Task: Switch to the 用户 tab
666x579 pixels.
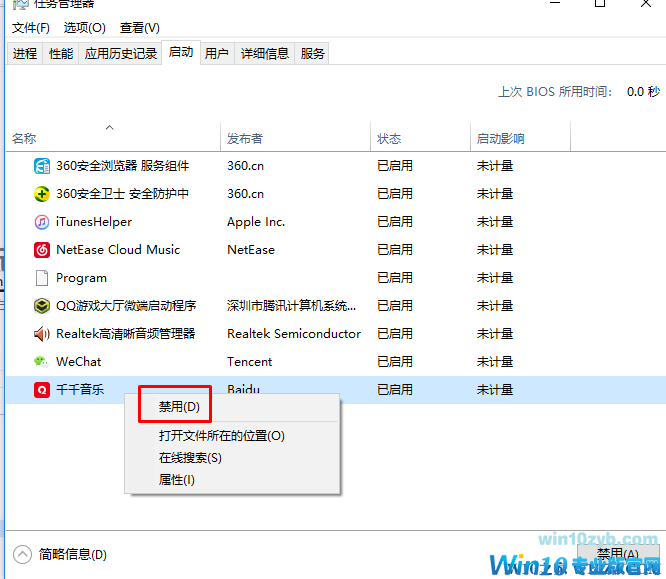Action: pyautogui.click(x=217, y=54)
